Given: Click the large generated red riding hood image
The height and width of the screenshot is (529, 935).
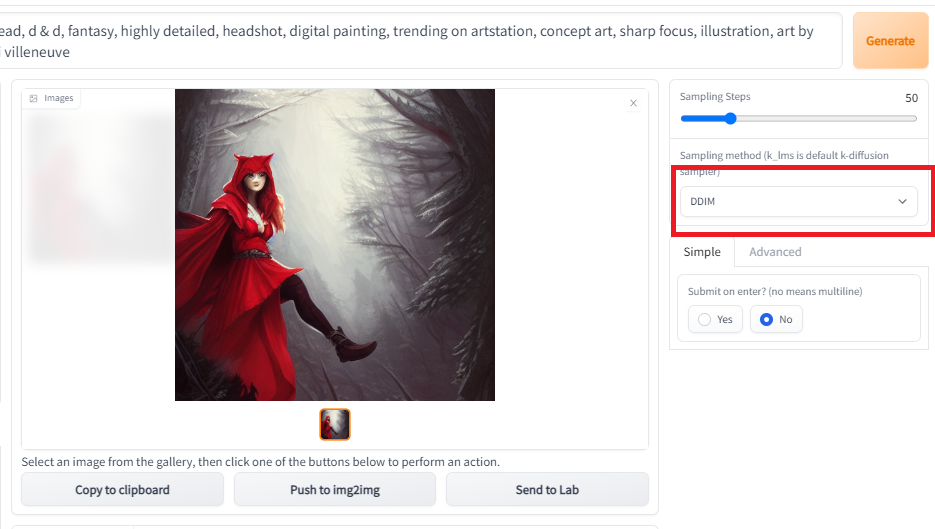Looking at the screenshot, I should tap(335, 245).
